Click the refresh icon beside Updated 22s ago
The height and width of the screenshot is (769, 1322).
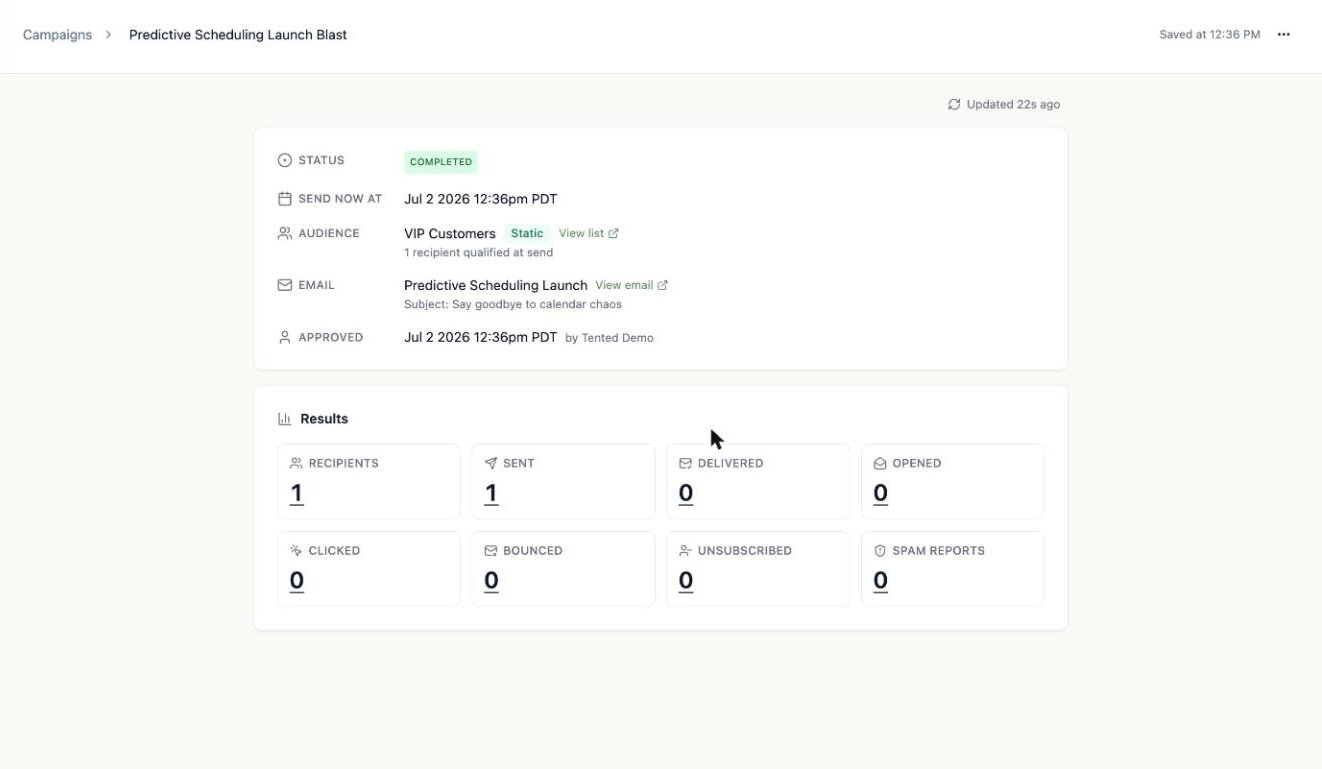coord(954,104)
